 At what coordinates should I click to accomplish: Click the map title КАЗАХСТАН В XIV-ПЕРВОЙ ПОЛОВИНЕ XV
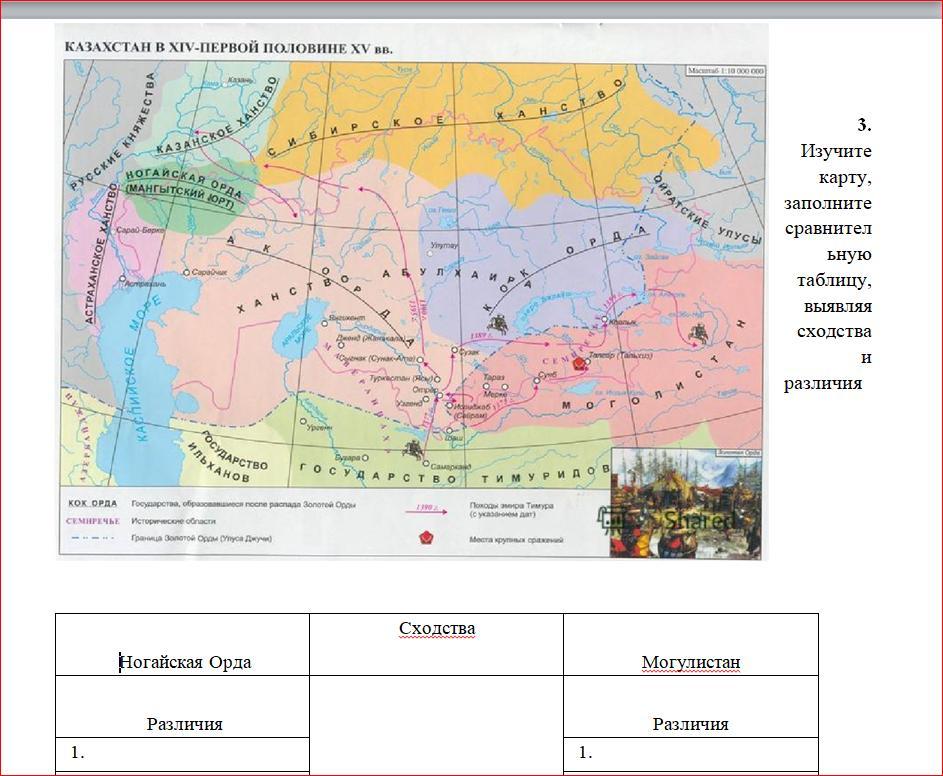click(x=229, y=48)
